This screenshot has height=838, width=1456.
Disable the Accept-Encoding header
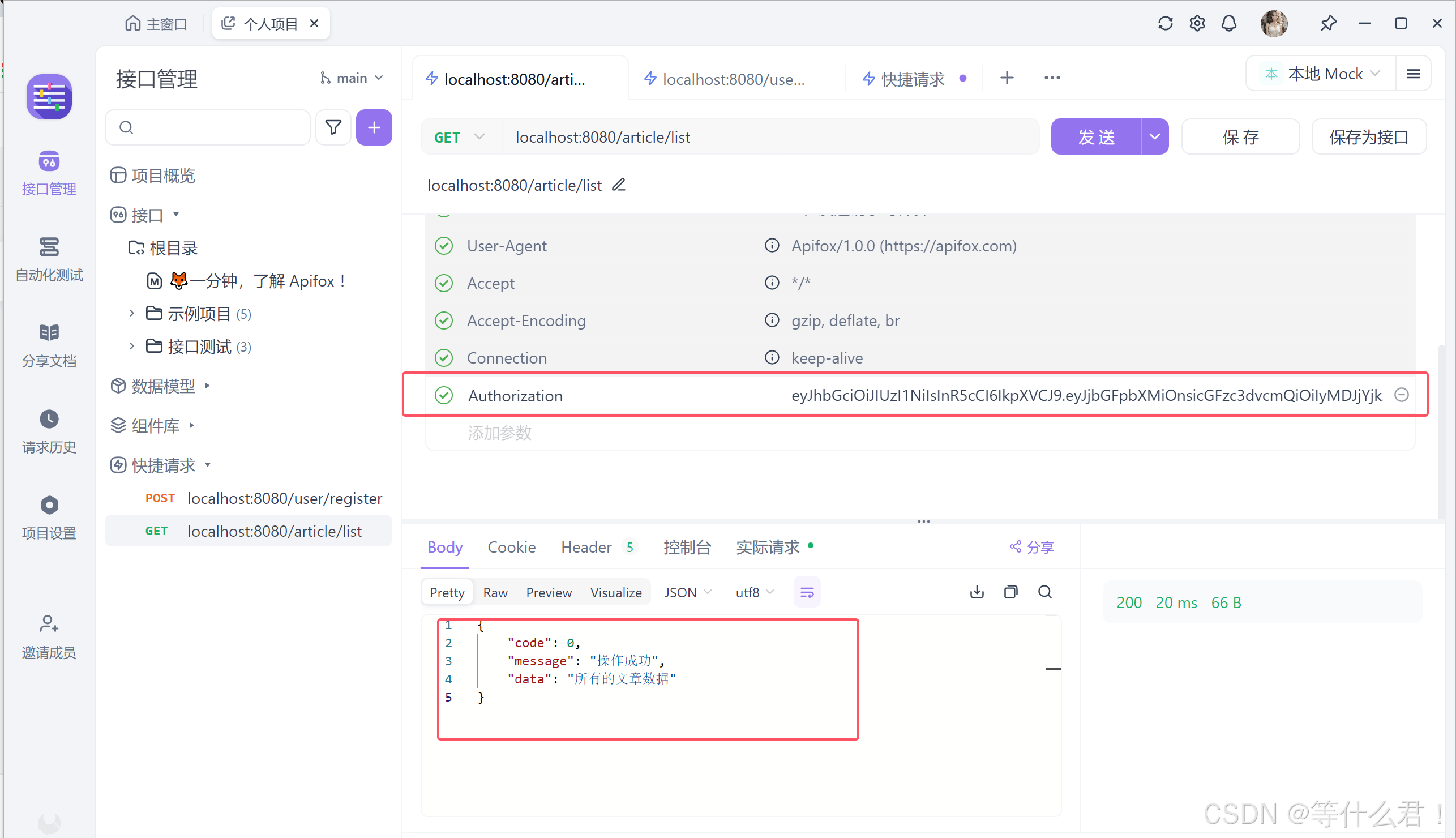(x=443, y=320)
